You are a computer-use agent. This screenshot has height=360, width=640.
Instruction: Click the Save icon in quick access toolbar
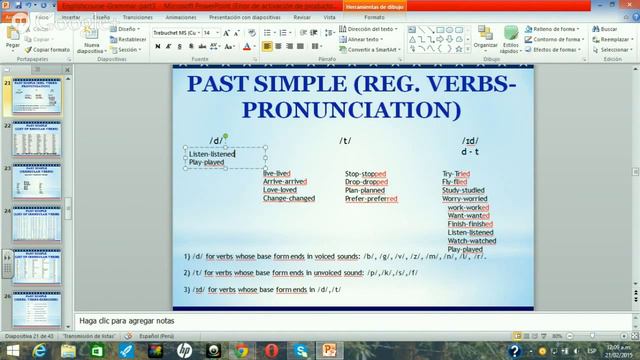(18, 5)
